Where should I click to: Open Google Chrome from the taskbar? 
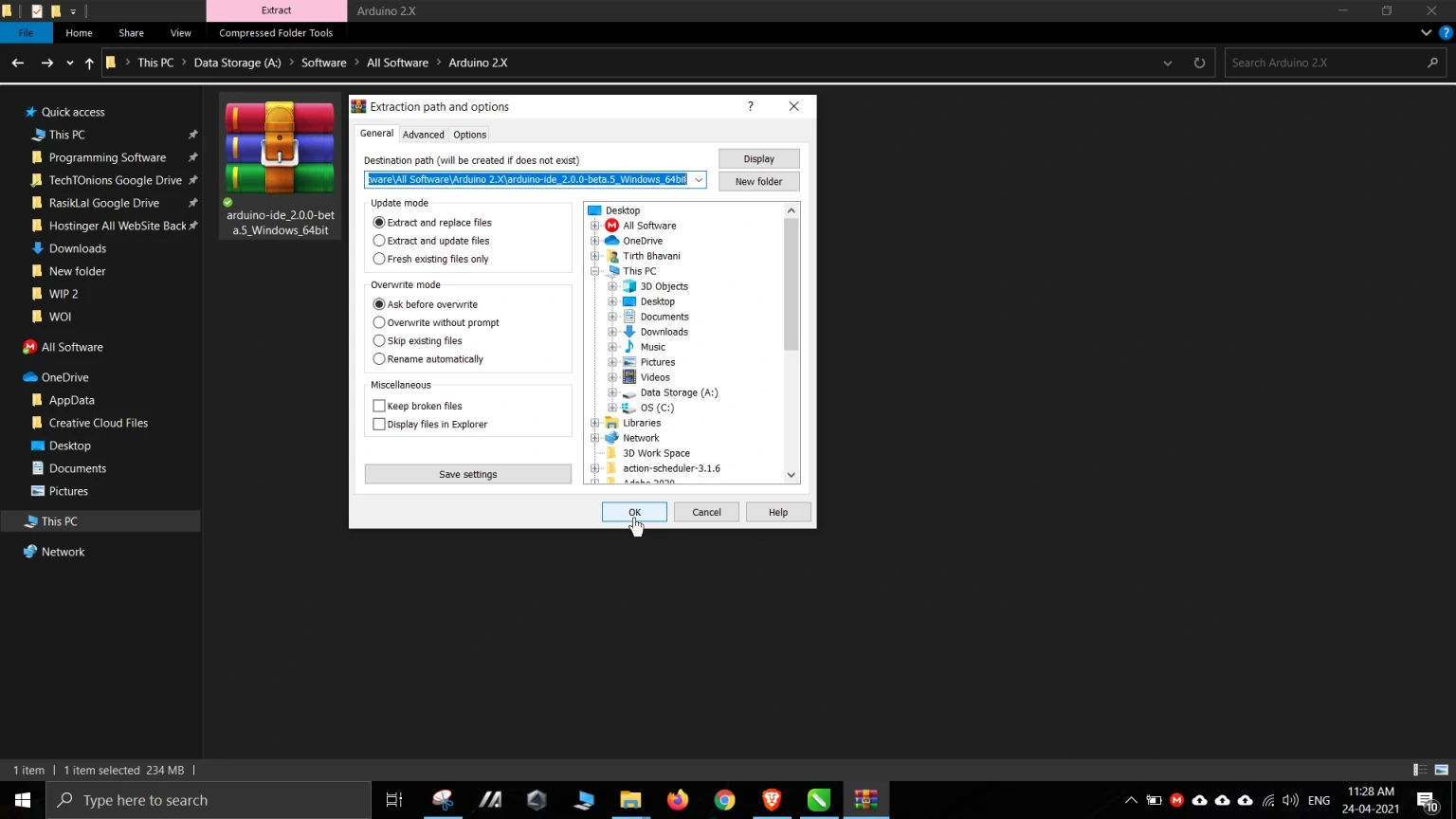(x=724, y=800)
